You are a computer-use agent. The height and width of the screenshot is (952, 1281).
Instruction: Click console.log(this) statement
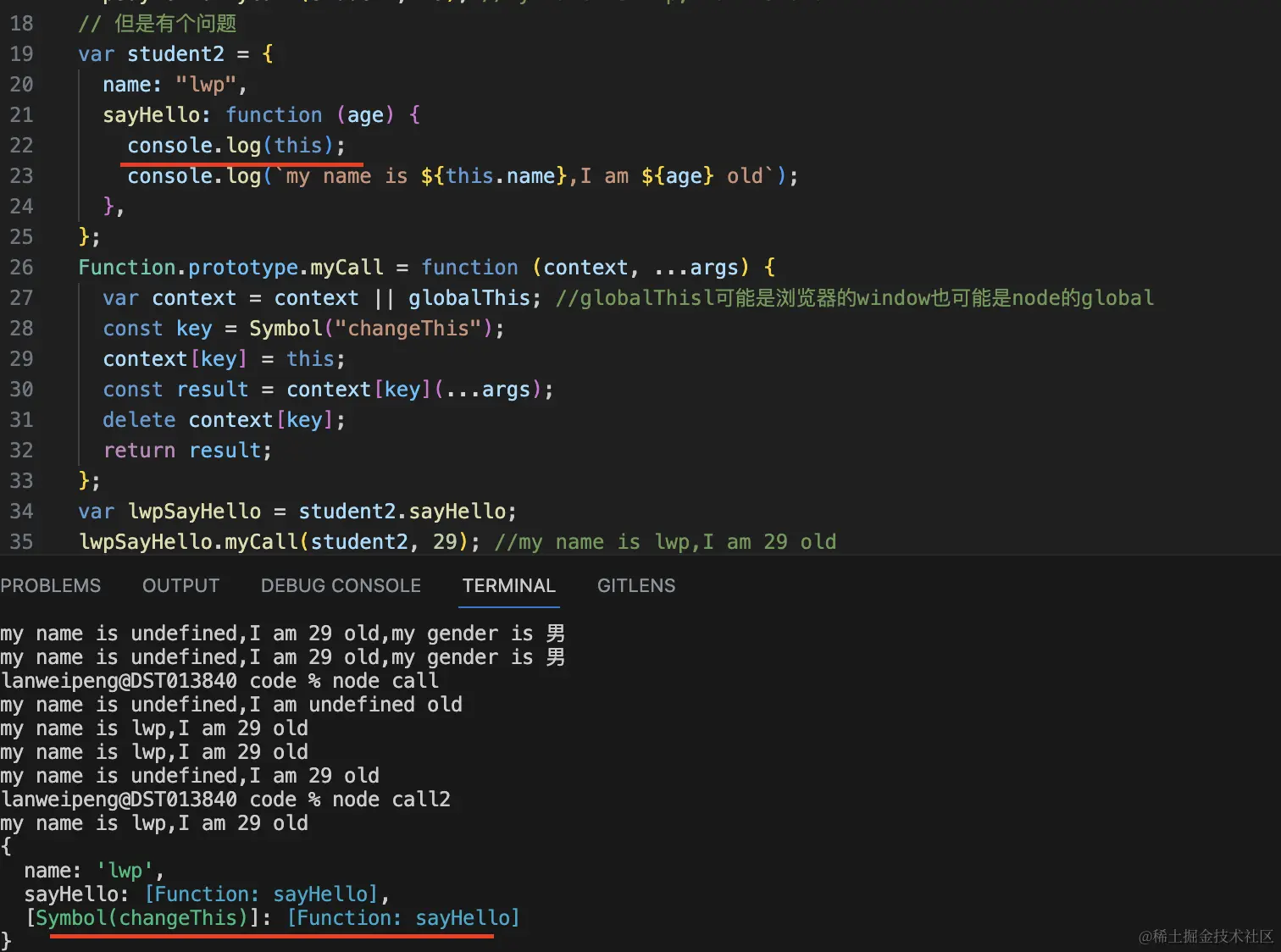point(236,146)
